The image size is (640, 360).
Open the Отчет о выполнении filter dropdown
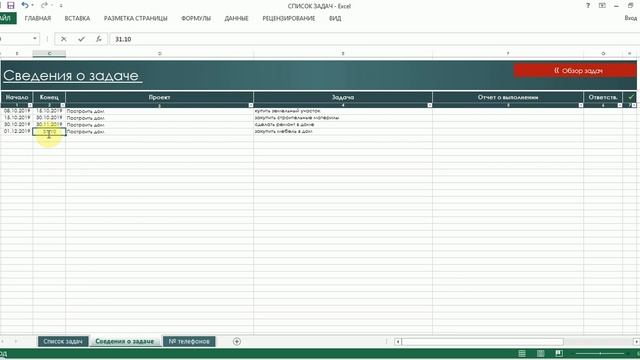click(580, 105)
